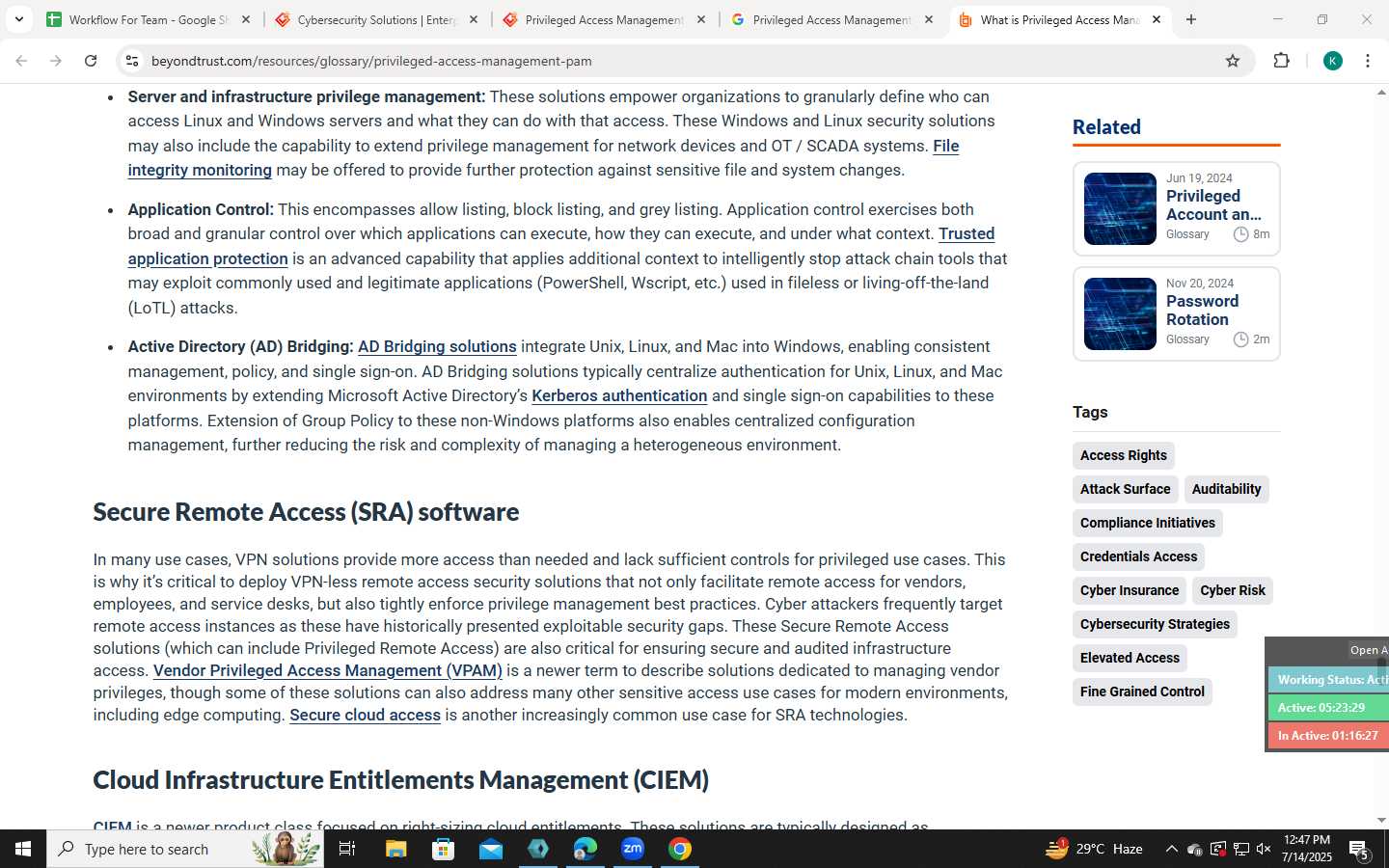Open the weather 29°C Haze widget
Screen dimensions: 1389x868
click(1095, 849)
